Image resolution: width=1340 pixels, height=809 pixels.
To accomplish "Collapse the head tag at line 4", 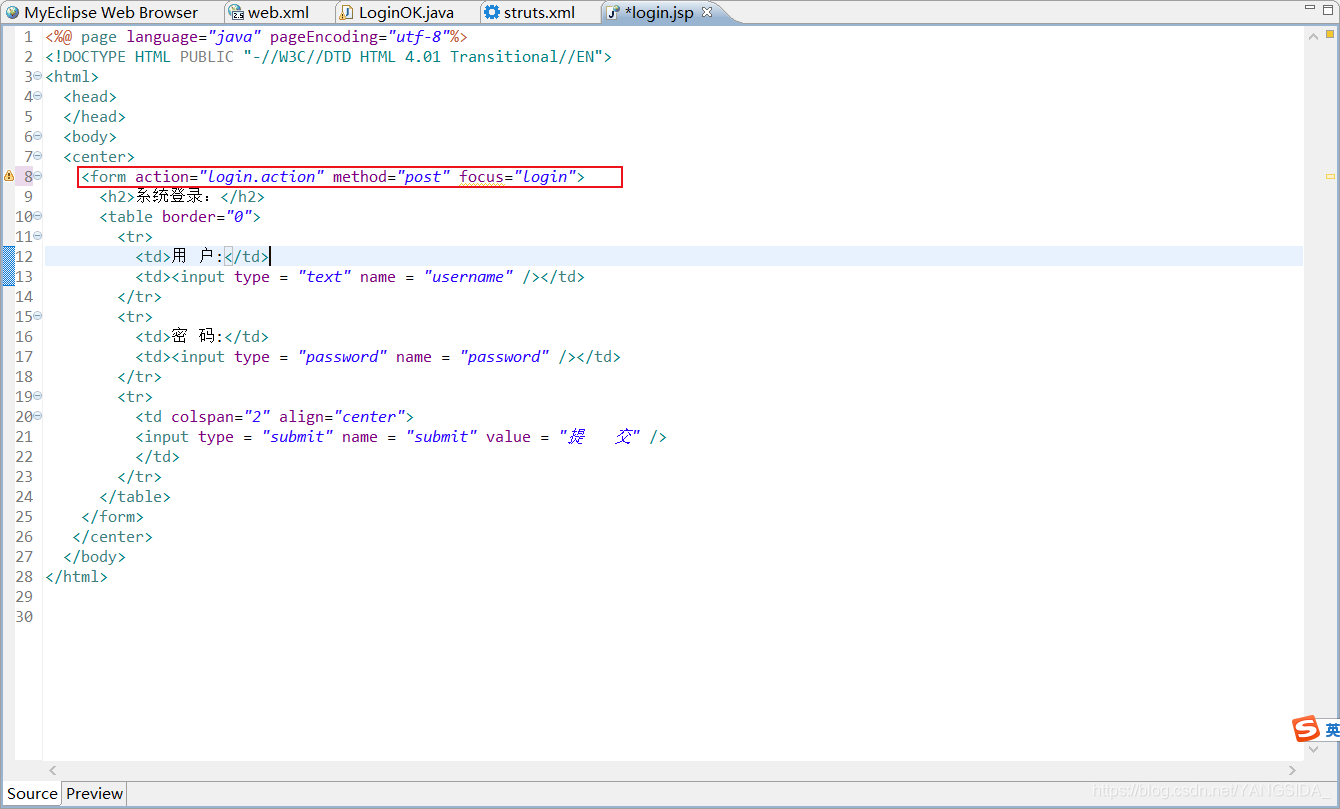I will click(37, 96).
